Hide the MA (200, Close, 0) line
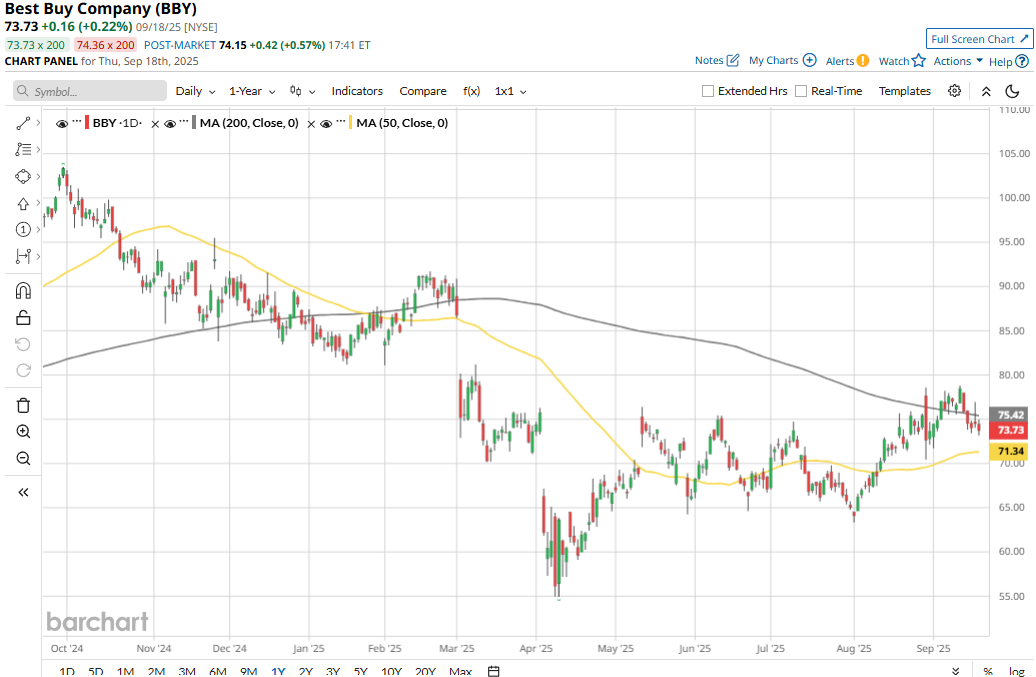Image resolution: width=1036 pixels, height=677 pixels. [x=170, y=124]
